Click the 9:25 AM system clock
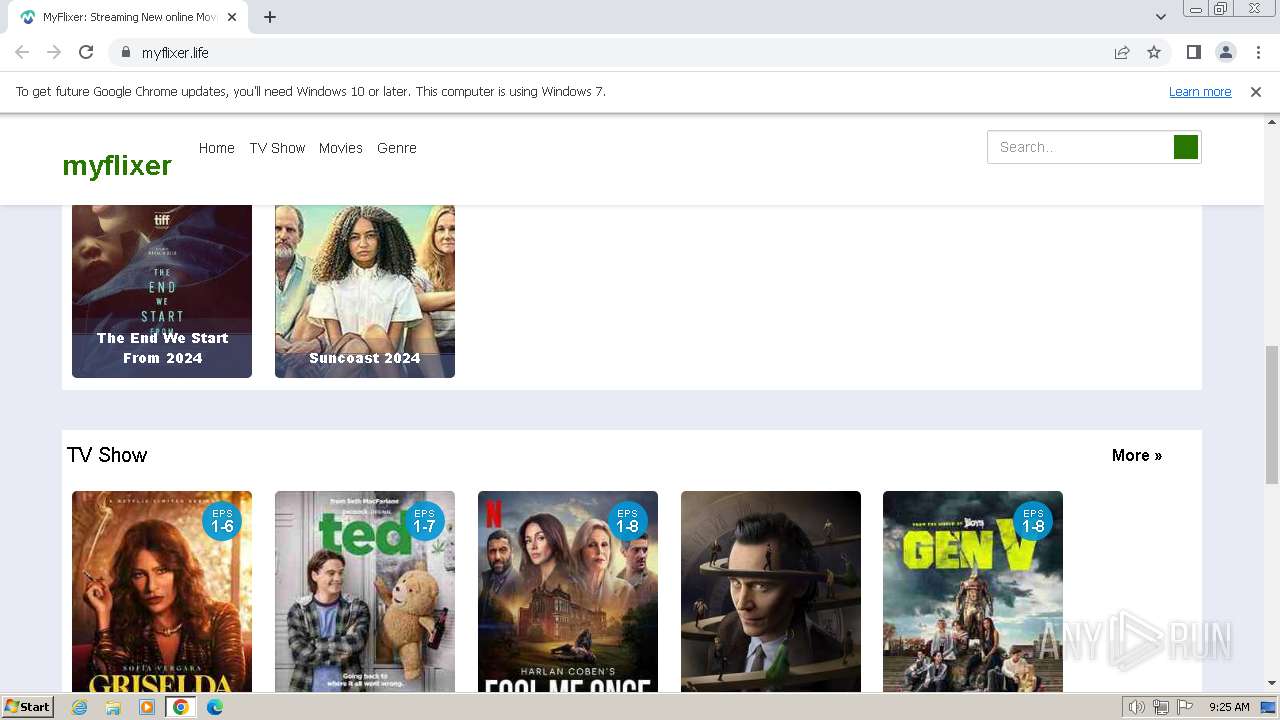The width and height of the screenshot is (1280, 720). [x=1229, y=707]
